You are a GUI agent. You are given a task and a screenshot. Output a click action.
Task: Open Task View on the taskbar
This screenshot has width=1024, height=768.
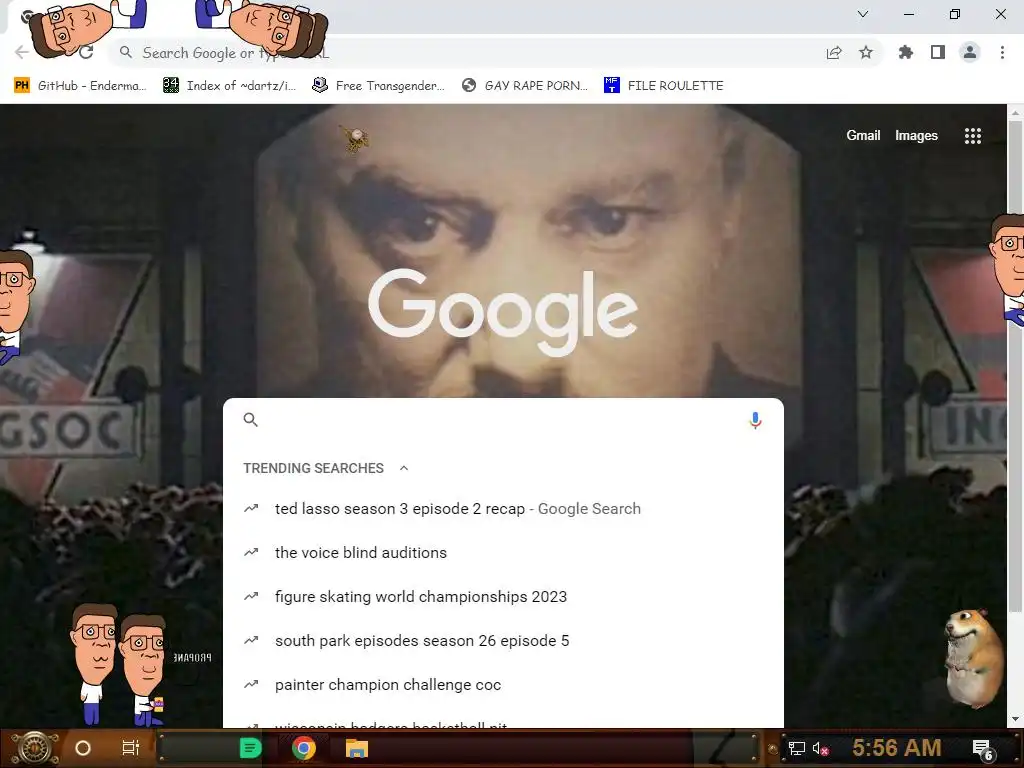click(x=131, y=748)
